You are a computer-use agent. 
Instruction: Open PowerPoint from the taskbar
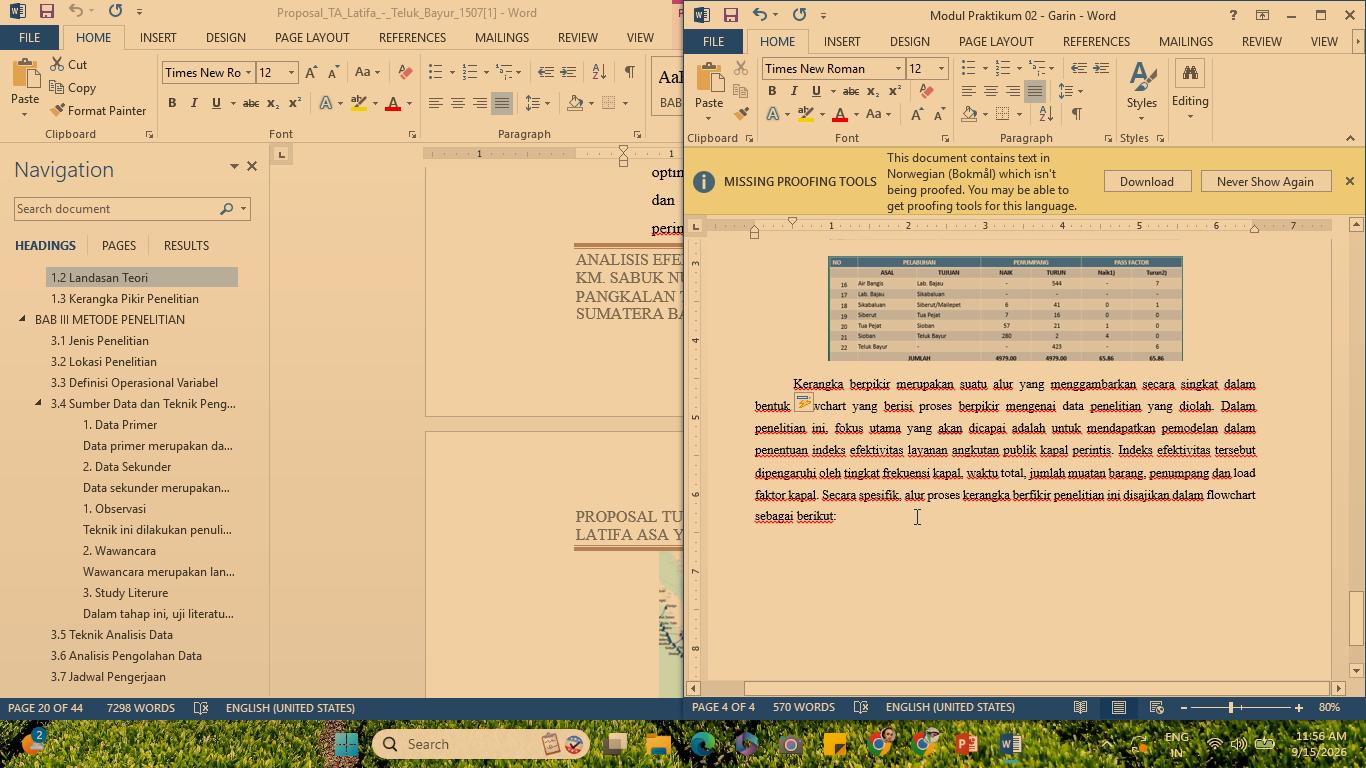(967, 744)
